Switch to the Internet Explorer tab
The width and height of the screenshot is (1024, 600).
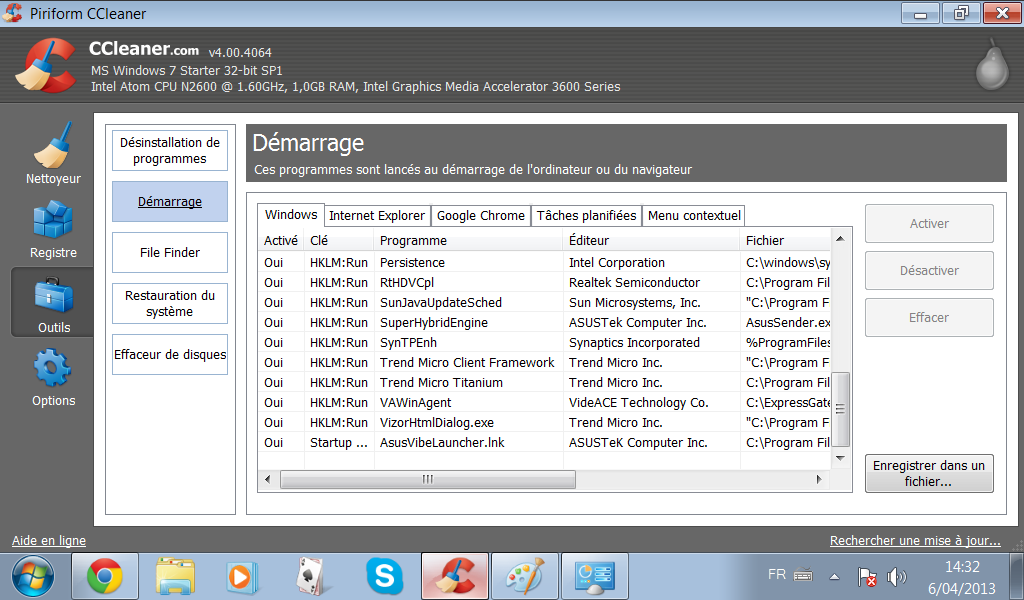[x=377, y=215]
